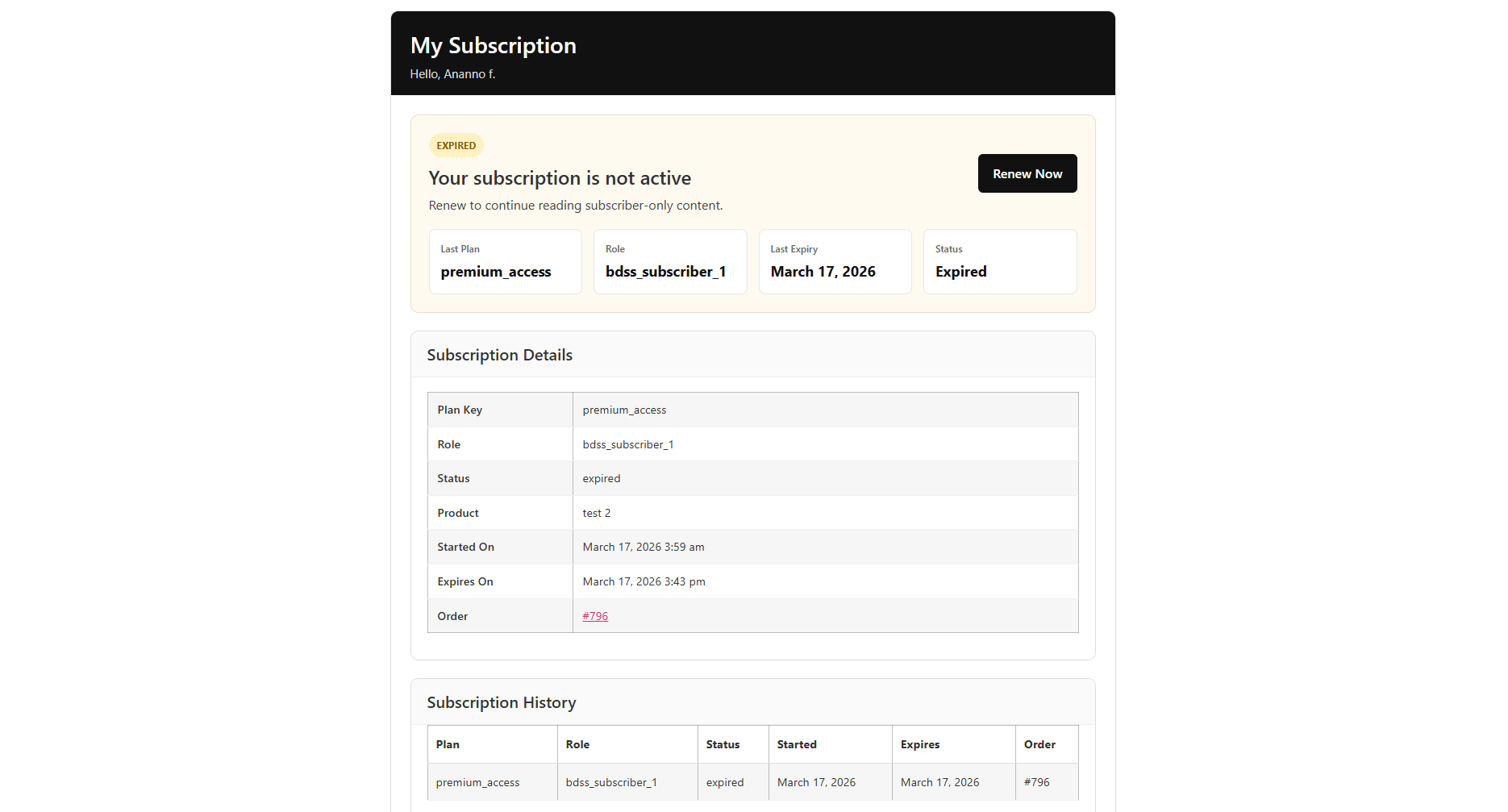The image size is (1508, 812).
Task: Click the 'expired' value in details Status row
Action: pyautogui.click(x=602, y=479)
